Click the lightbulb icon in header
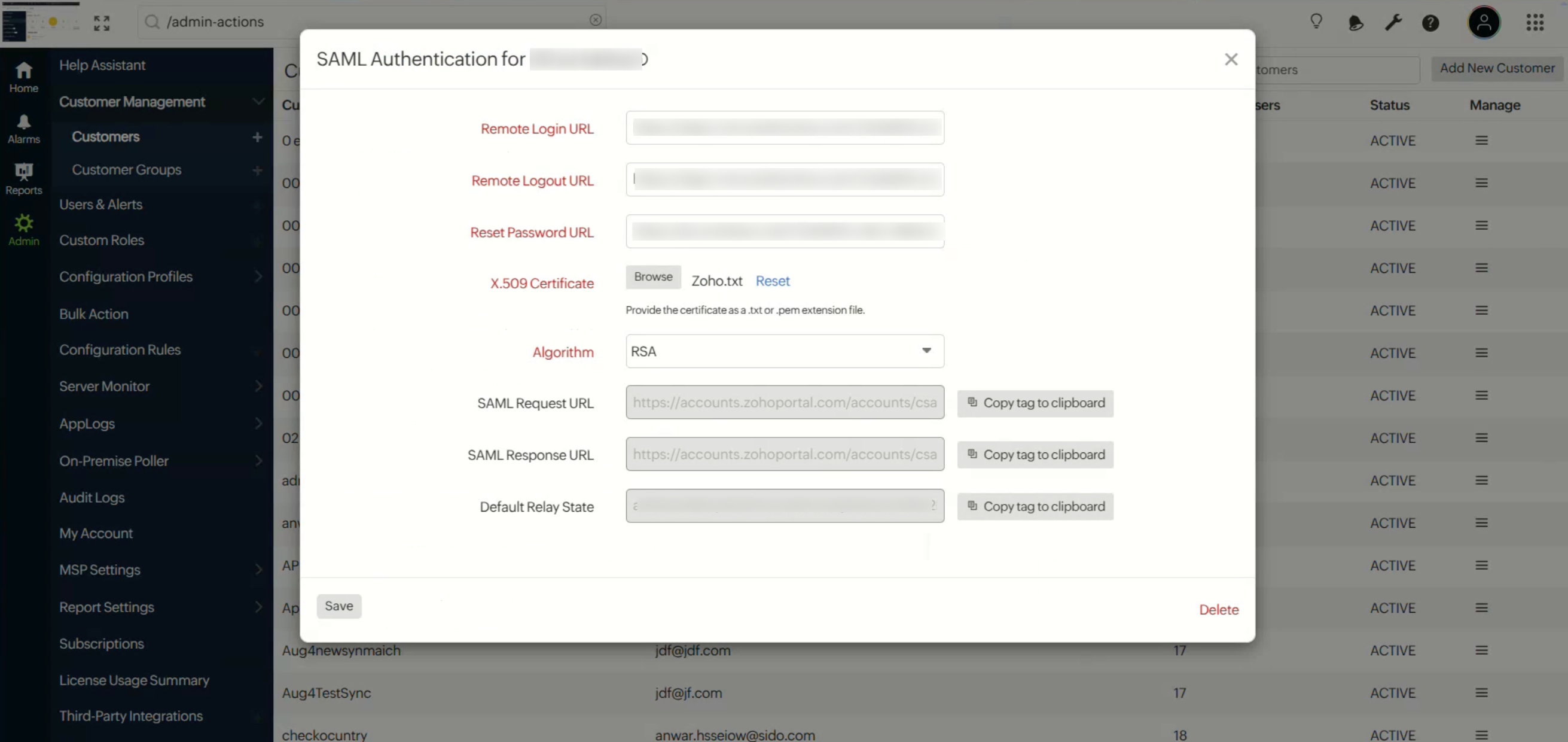 pyautogui.click(x=1316, y=23)
